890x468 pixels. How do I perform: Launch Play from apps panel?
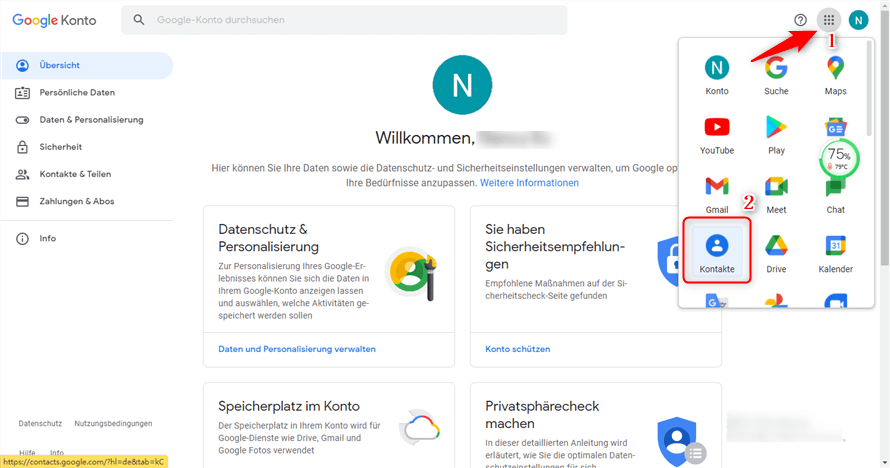tap(776, 135)
